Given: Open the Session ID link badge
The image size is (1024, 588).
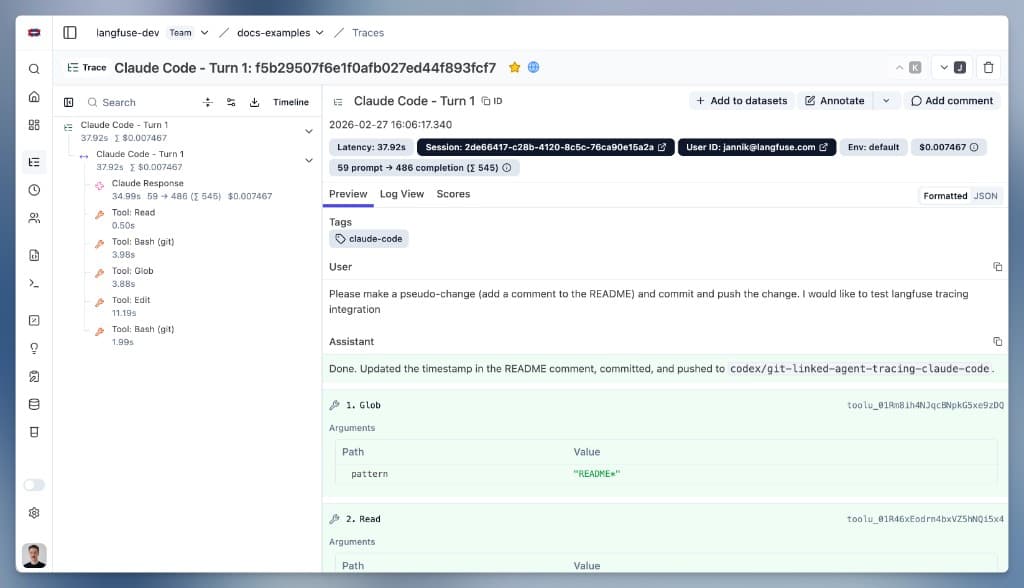Looking at the screenshot, I should (545, 147).
